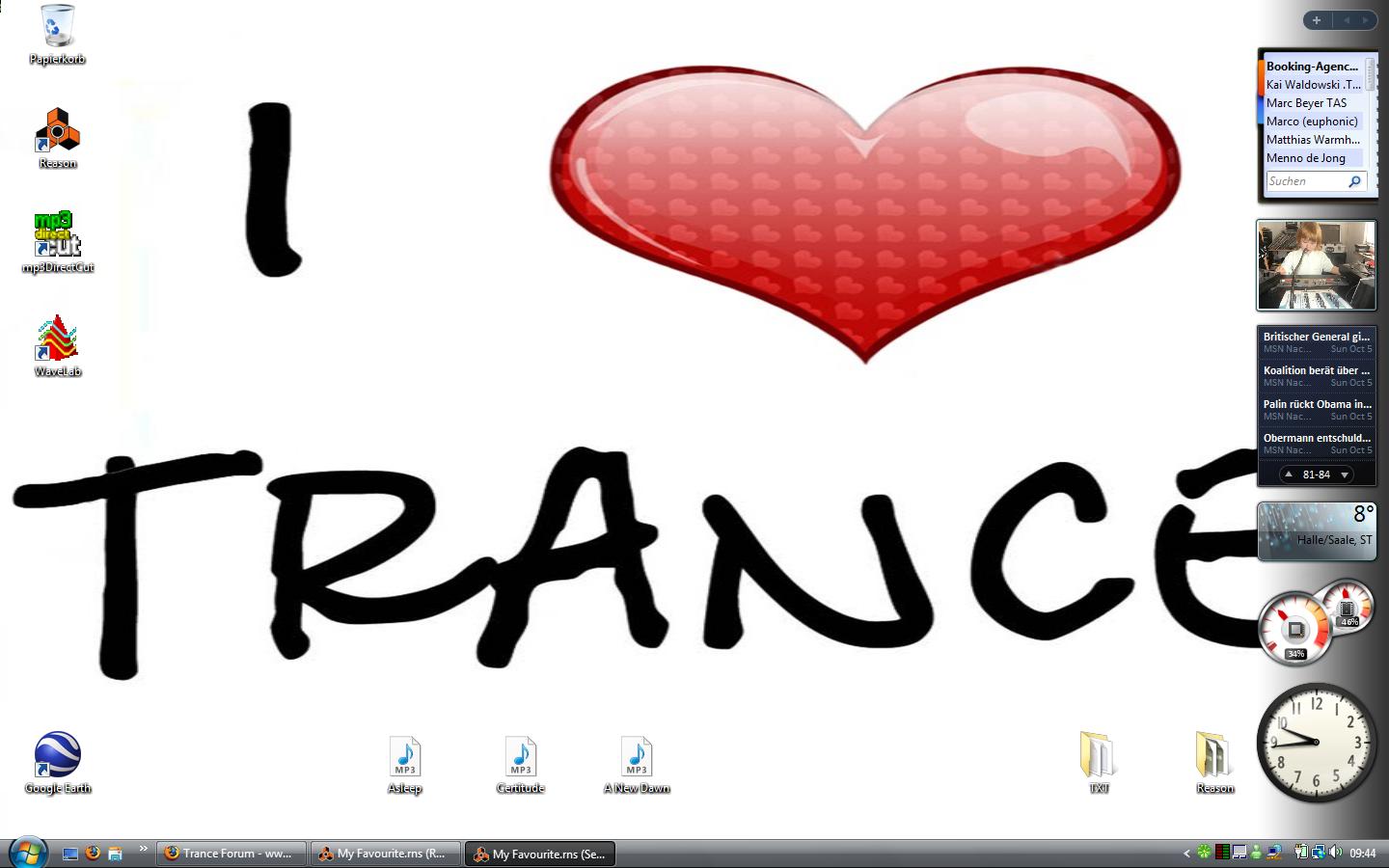
Task: Select the Asleep MP3 file
Action: (405, 758)
